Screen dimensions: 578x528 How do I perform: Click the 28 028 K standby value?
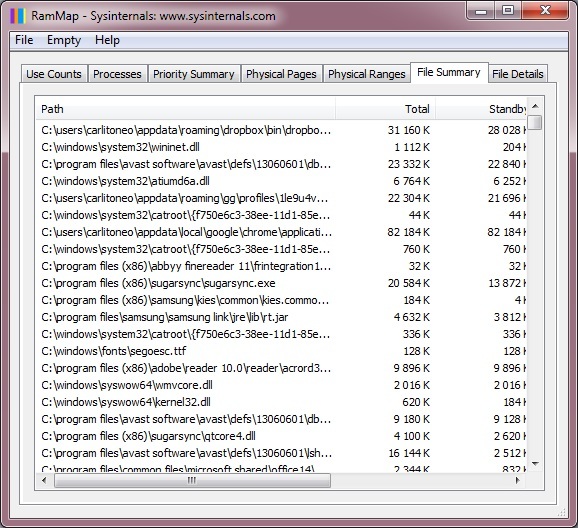pos(507,130)
